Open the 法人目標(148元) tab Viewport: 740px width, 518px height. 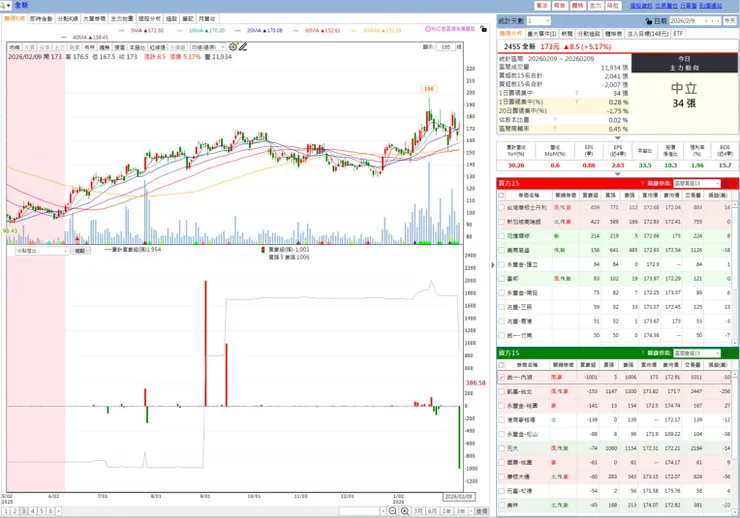click(x=648, y=34)
